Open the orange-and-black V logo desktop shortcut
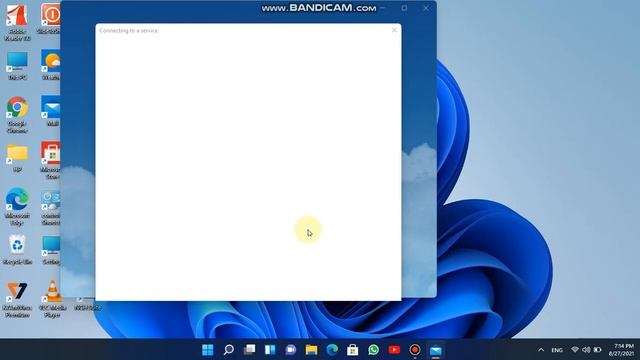 click(x=17, y=299)
